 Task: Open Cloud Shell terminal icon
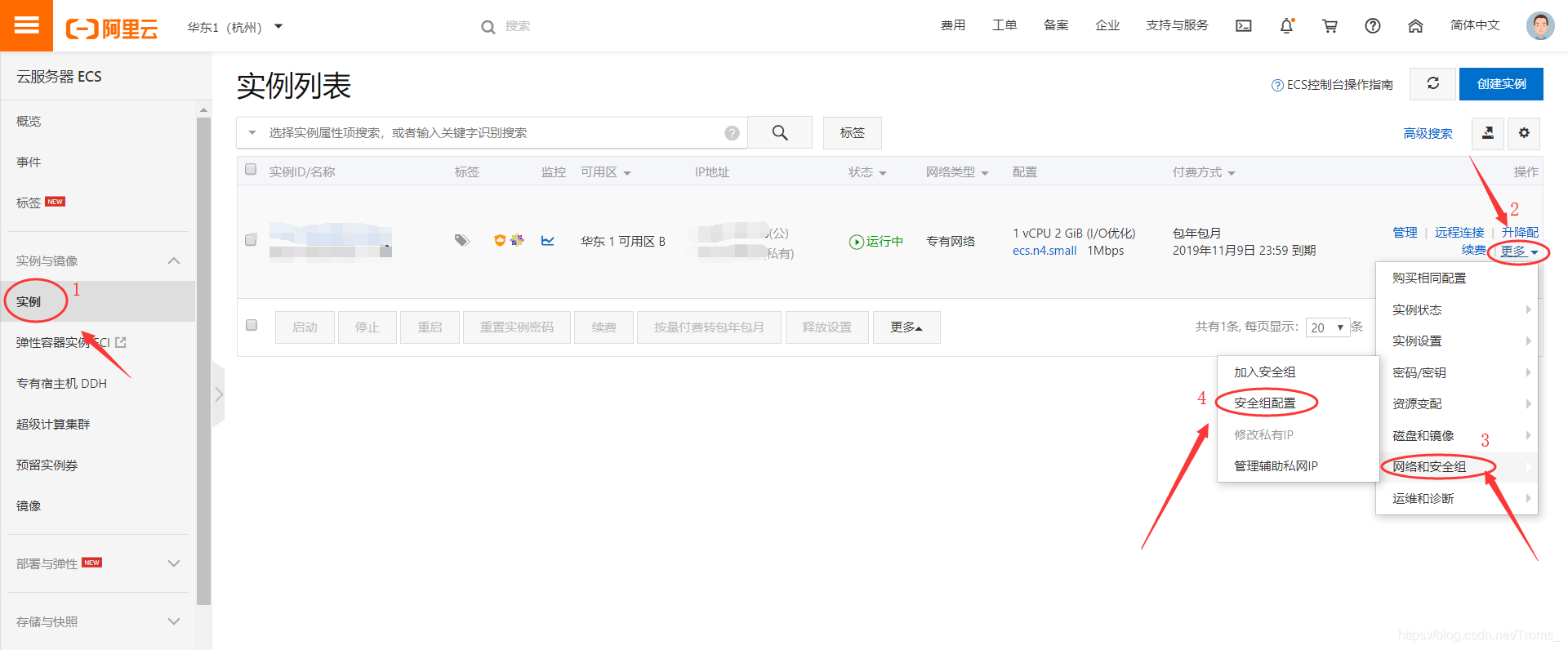(1243, 26)
